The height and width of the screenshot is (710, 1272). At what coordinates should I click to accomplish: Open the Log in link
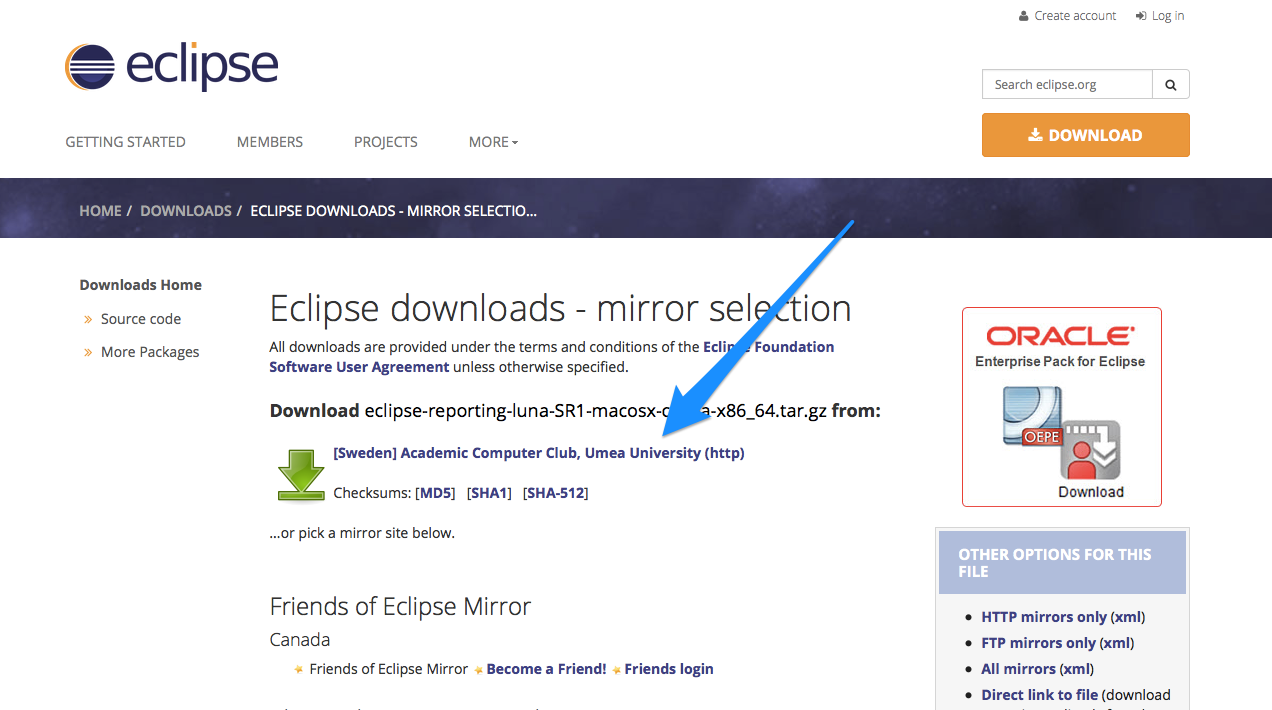tap(1160, 16)
